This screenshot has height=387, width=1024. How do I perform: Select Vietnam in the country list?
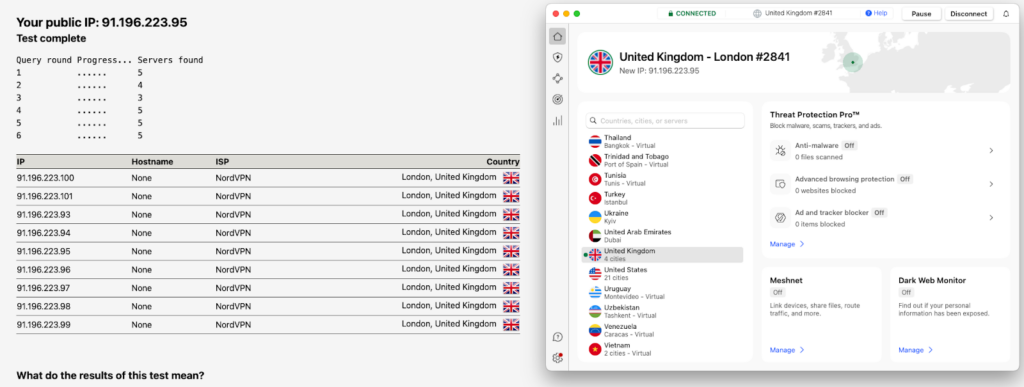[x=662, y=349]
